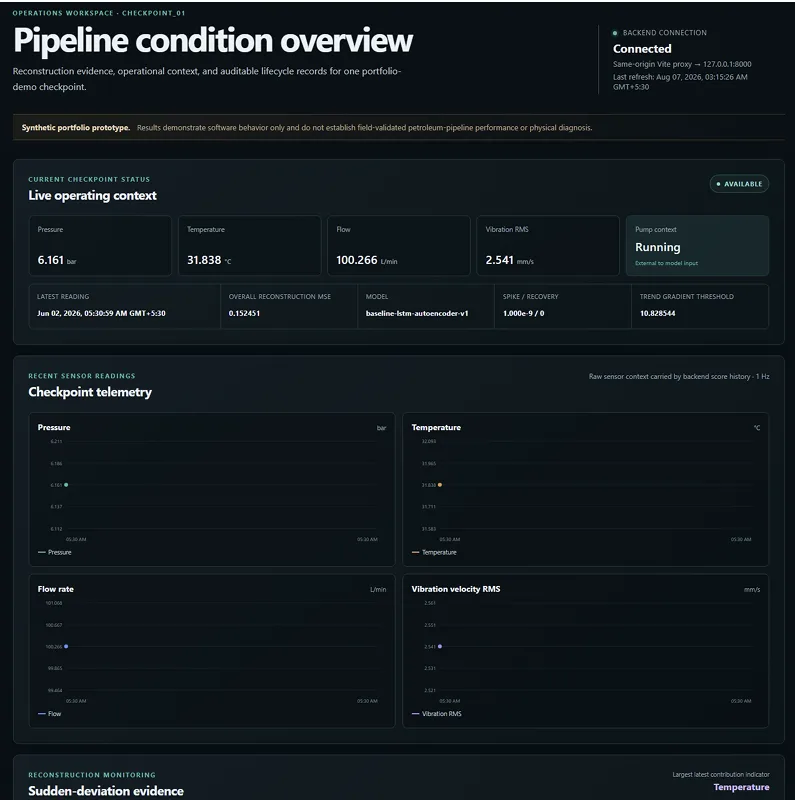795x800 pixels.
Task: Select the Temperature contribution indicator link
Action: coord(741,787)
